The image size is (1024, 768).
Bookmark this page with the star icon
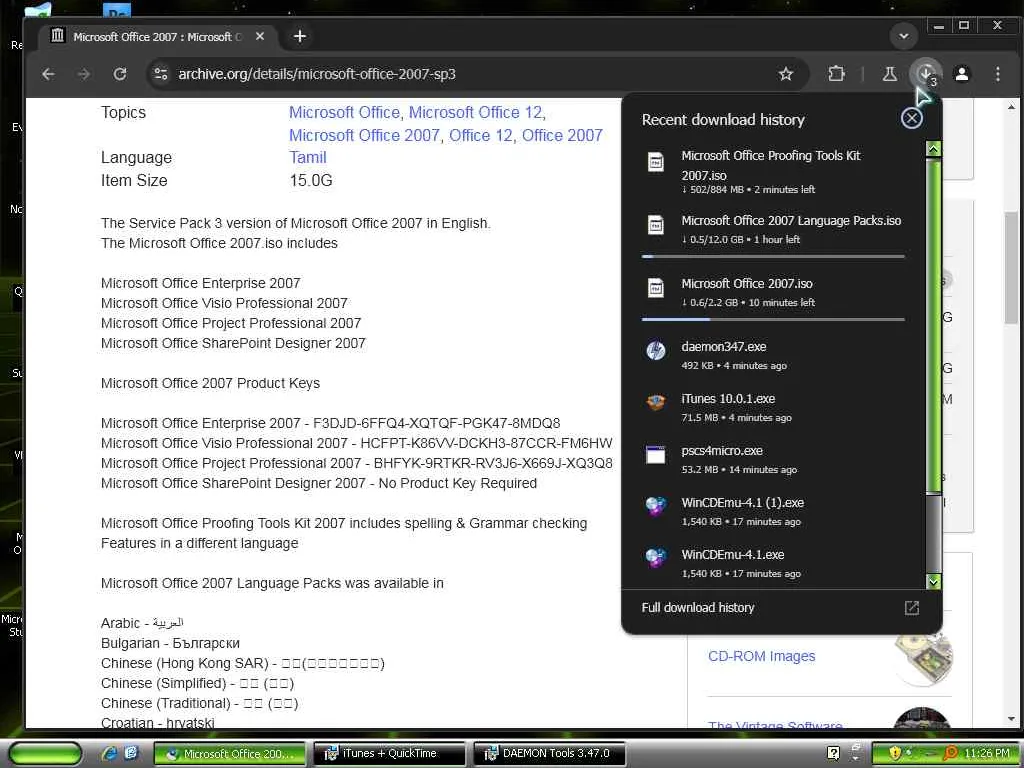click(786, 74)
